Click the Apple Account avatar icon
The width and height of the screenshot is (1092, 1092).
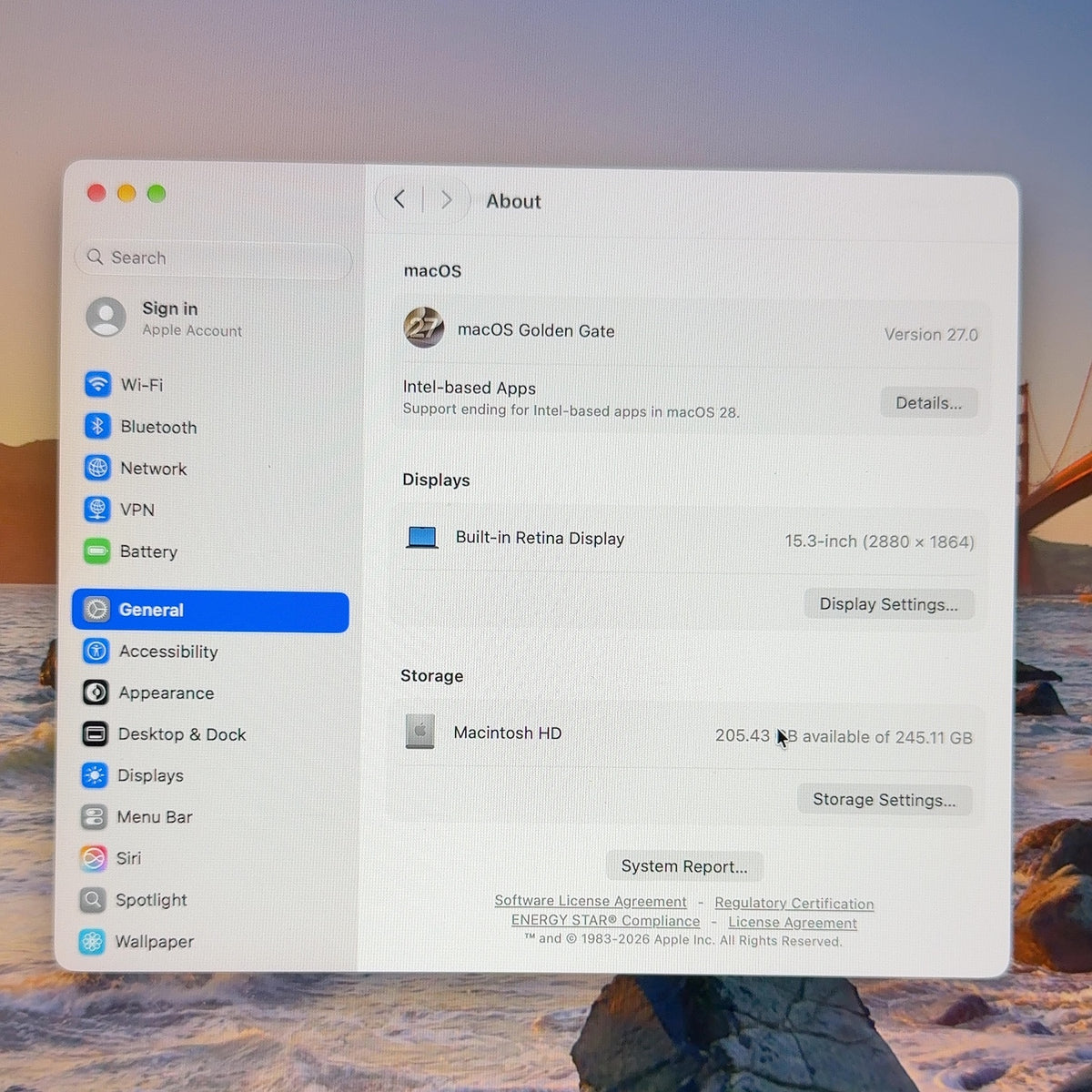106,318
